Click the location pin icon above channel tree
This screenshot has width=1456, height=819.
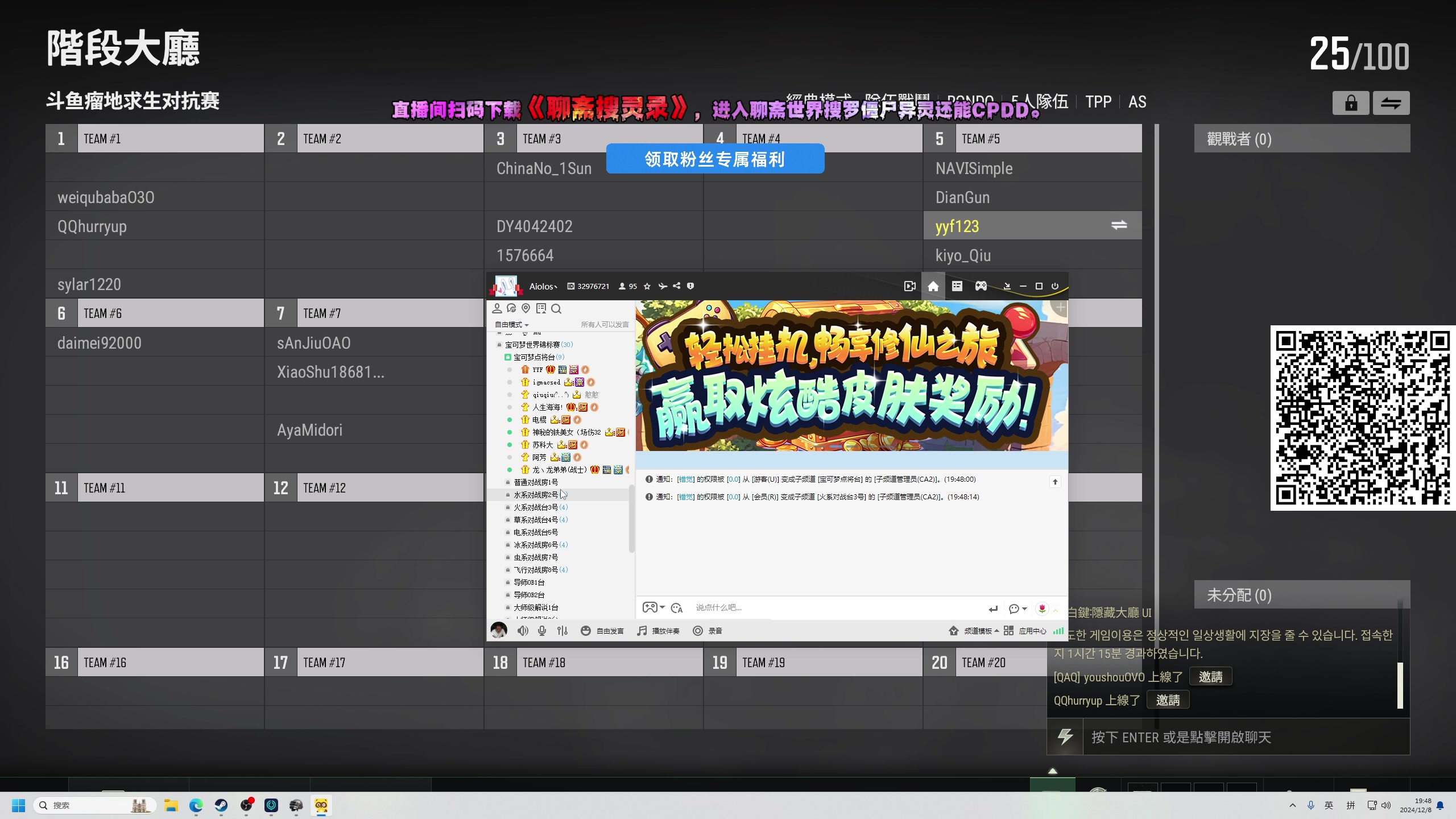526,308
